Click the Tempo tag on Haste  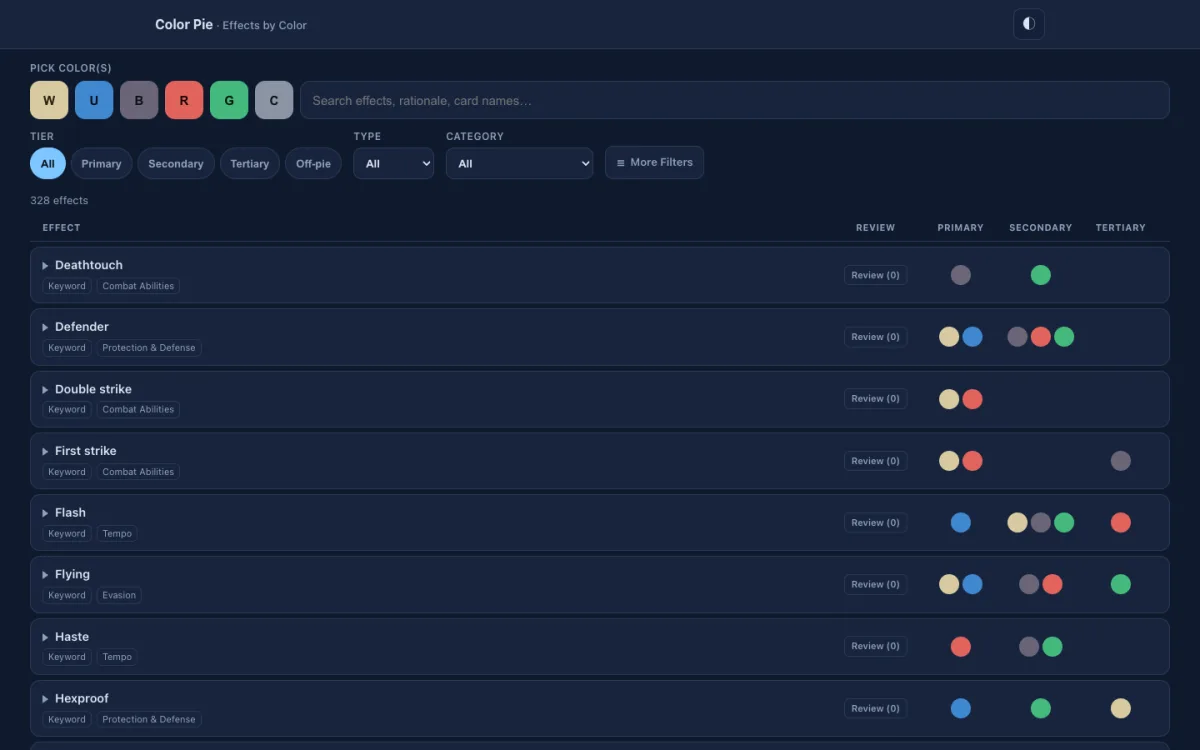click(x=117, y=657)
